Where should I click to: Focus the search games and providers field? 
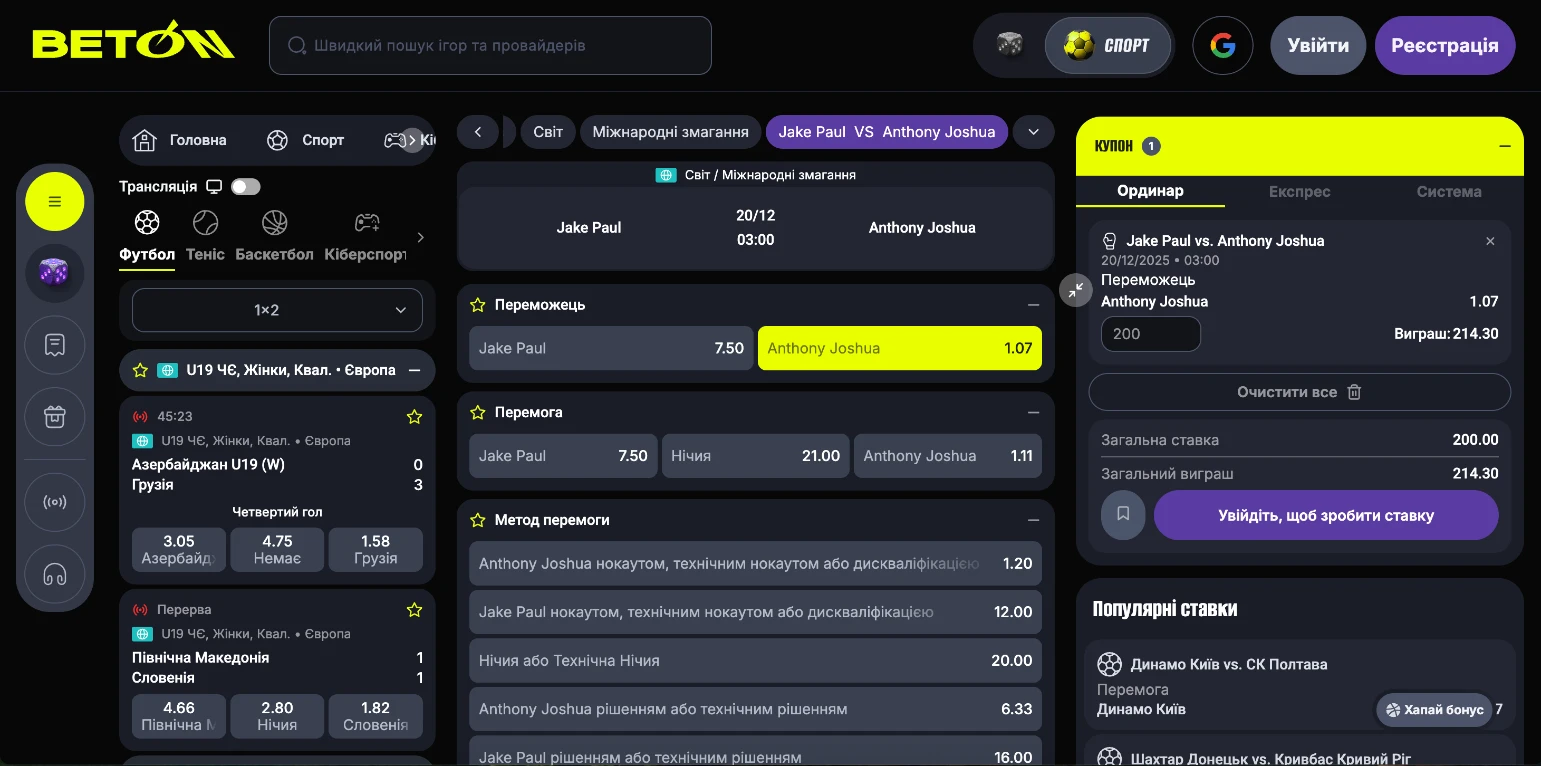click(490, 45)
